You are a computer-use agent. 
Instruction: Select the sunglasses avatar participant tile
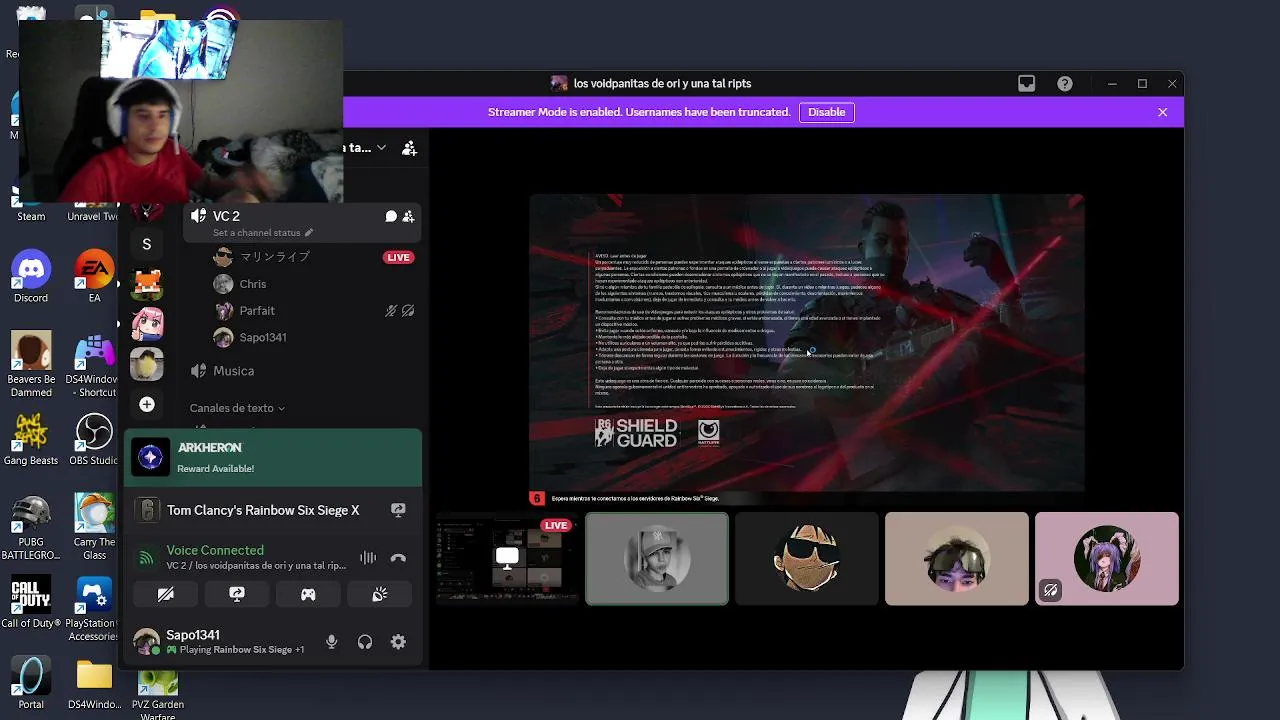click(807, 559)
